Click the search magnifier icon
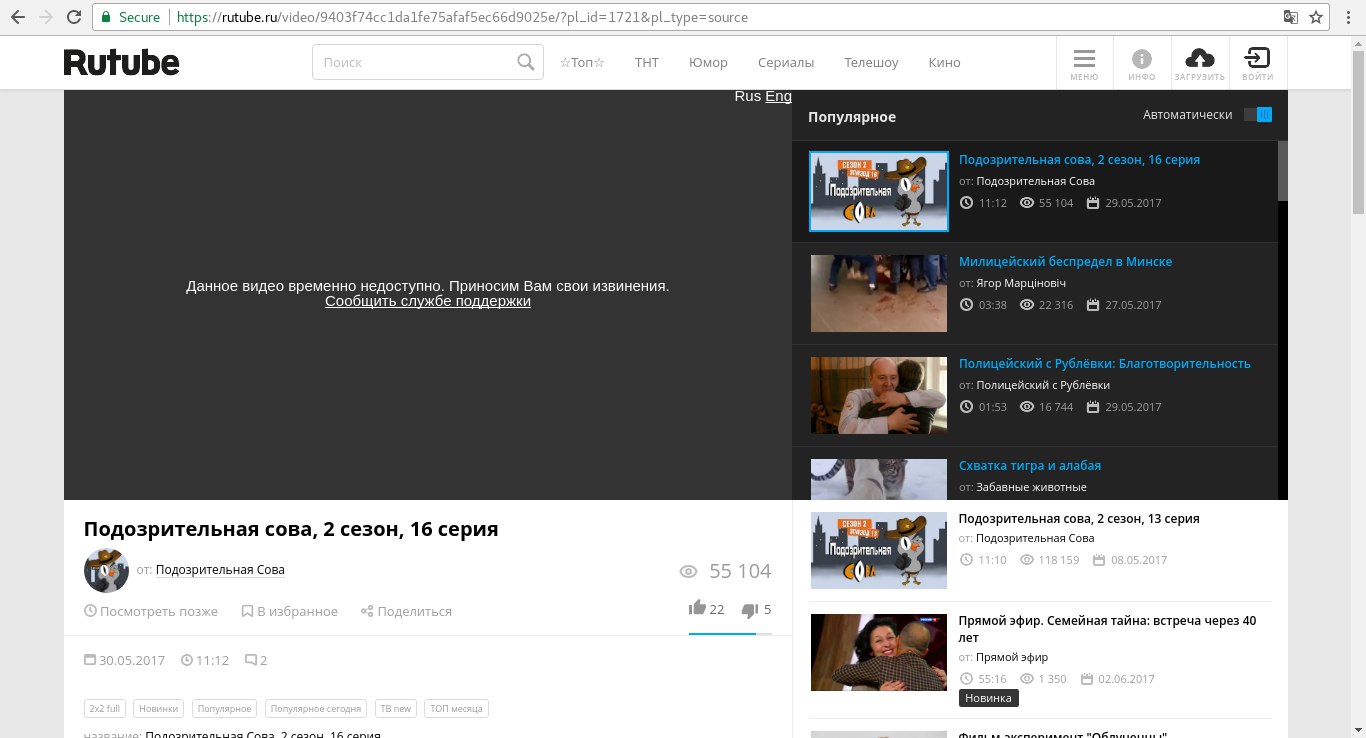This screenshot has width=1366, height=738. point(526,62)
